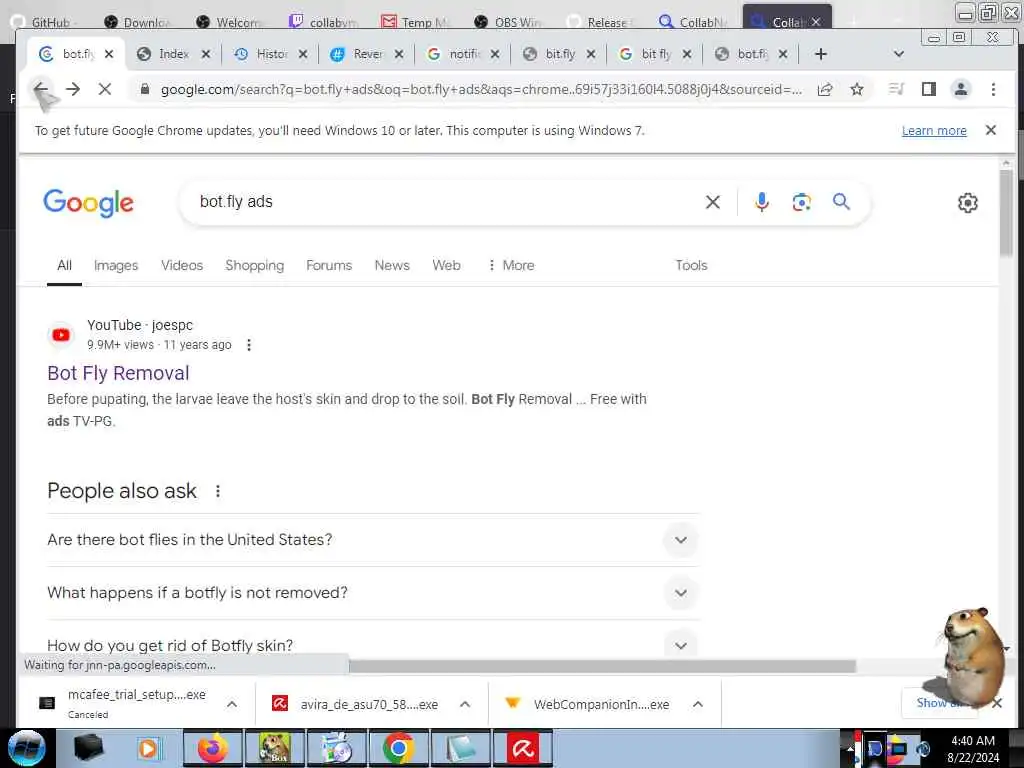Click Learn more in the update banner
This screenshot has height=768, width=1024.
coord(934,131)
